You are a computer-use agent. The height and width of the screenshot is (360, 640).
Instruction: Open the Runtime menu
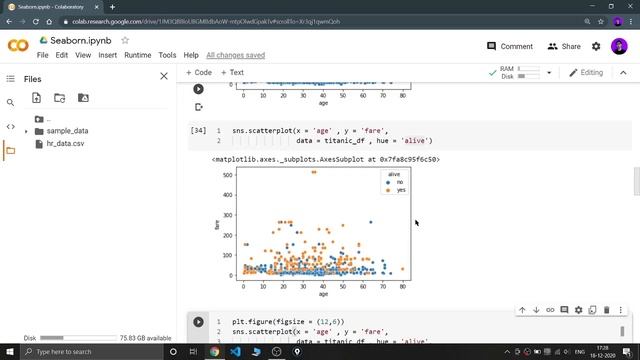pos(138,55)
